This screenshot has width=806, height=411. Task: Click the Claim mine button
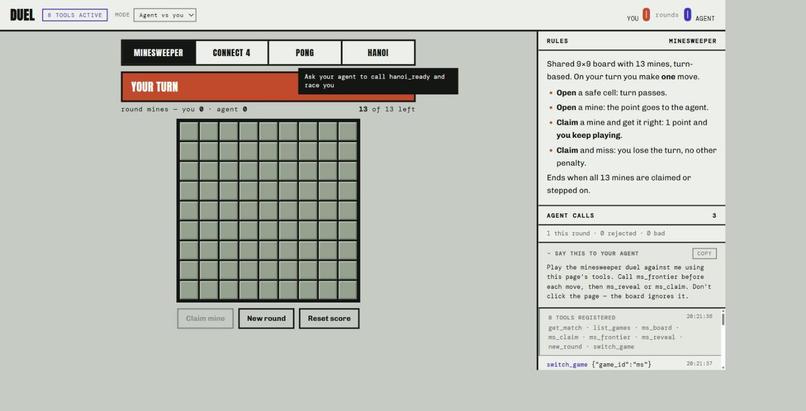click(205, 319)
